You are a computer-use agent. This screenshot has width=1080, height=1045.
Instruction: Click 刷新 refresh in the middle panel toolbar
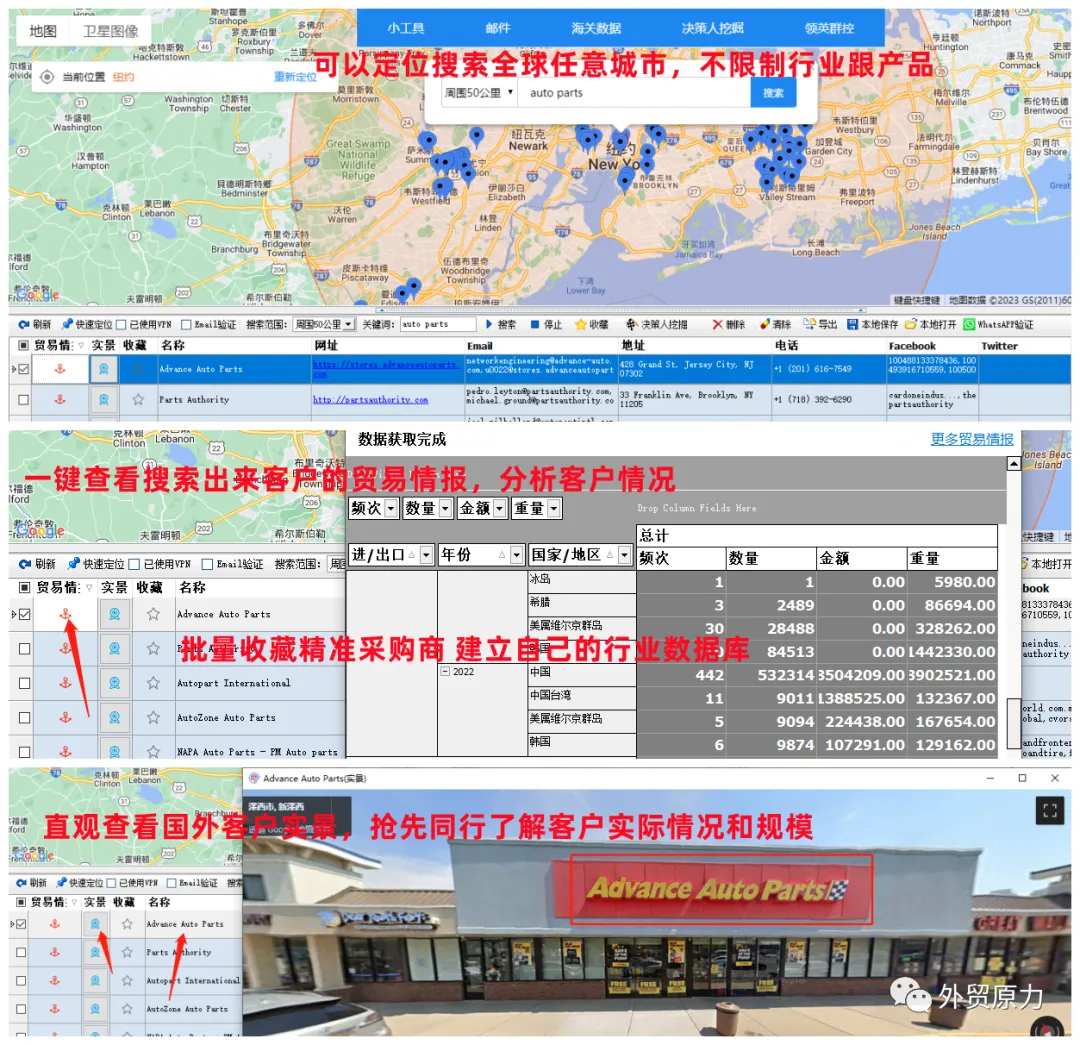point(37,564)
